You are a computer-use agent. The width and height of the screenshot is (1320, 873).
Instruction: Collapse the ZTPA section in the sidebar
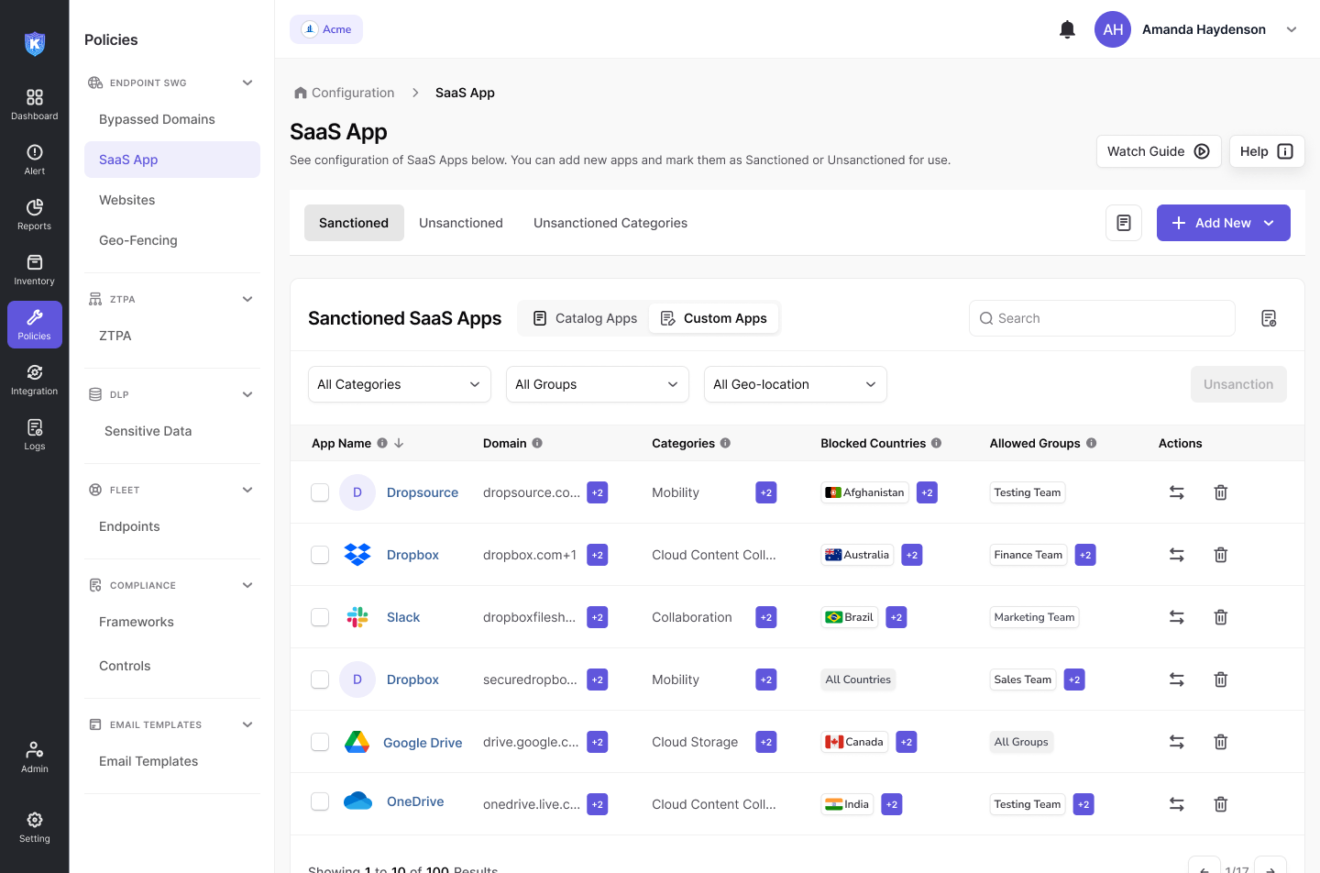(x=247, y=298)
